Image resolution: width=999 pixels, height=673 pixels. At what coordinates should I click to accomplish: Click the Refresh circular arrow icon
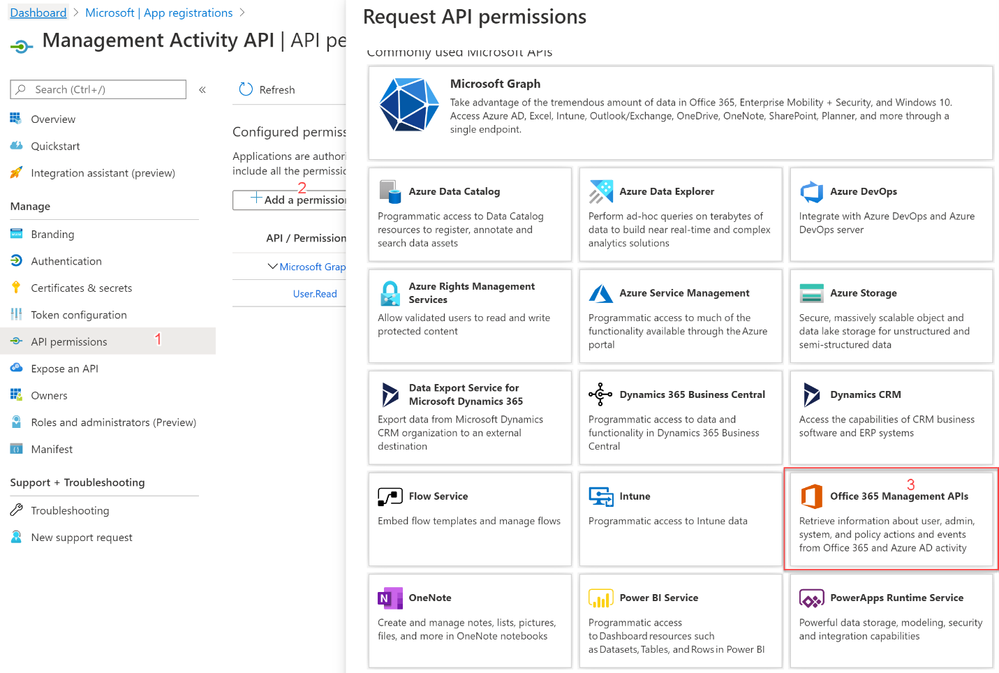click(246, 89)
